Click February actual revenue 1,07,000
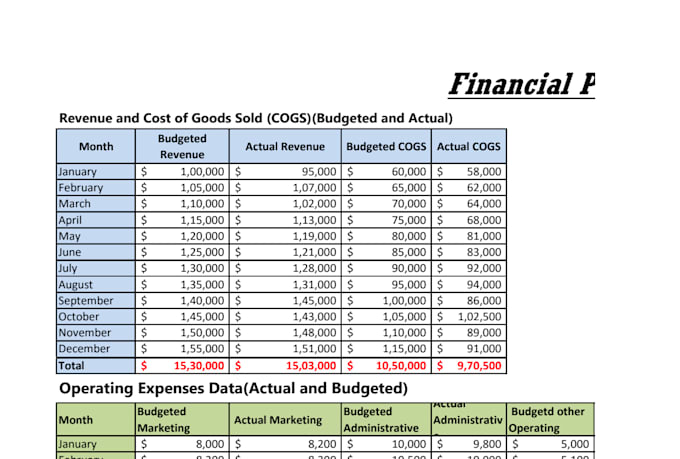This screenshot has width=680, height=459. 285,187
